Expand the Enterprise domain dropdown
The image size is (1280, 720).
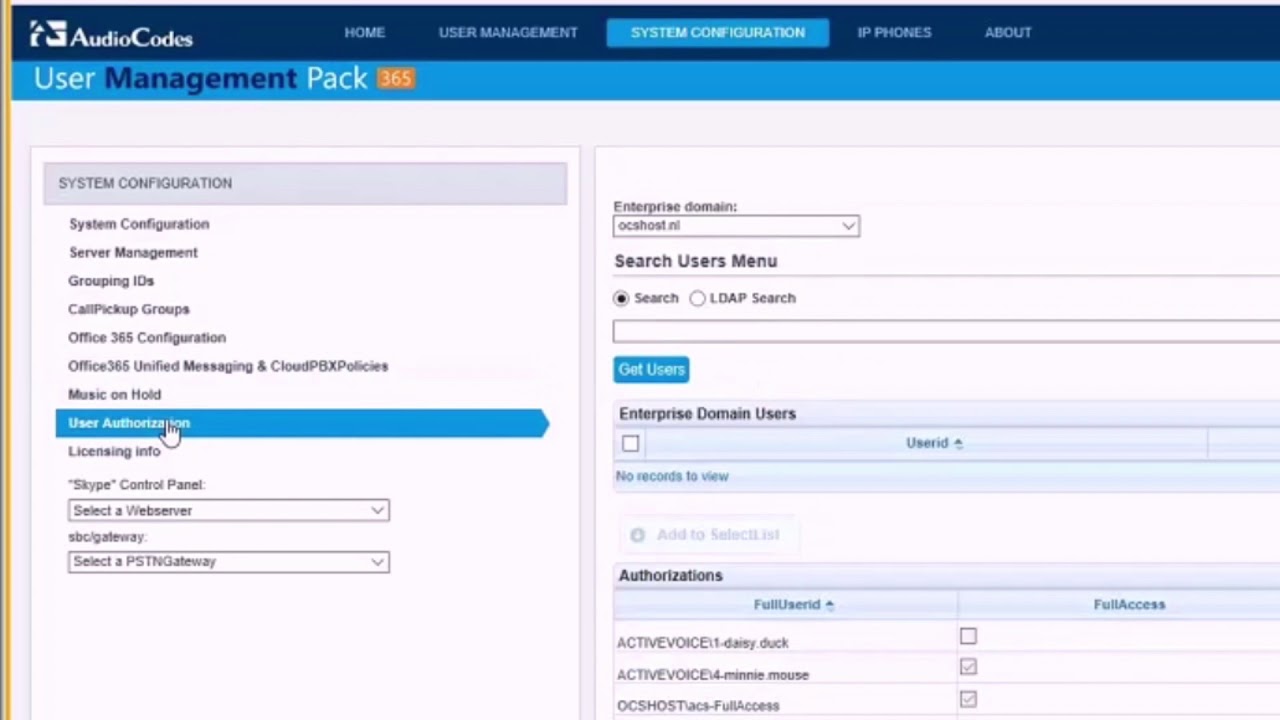(736, 226)
